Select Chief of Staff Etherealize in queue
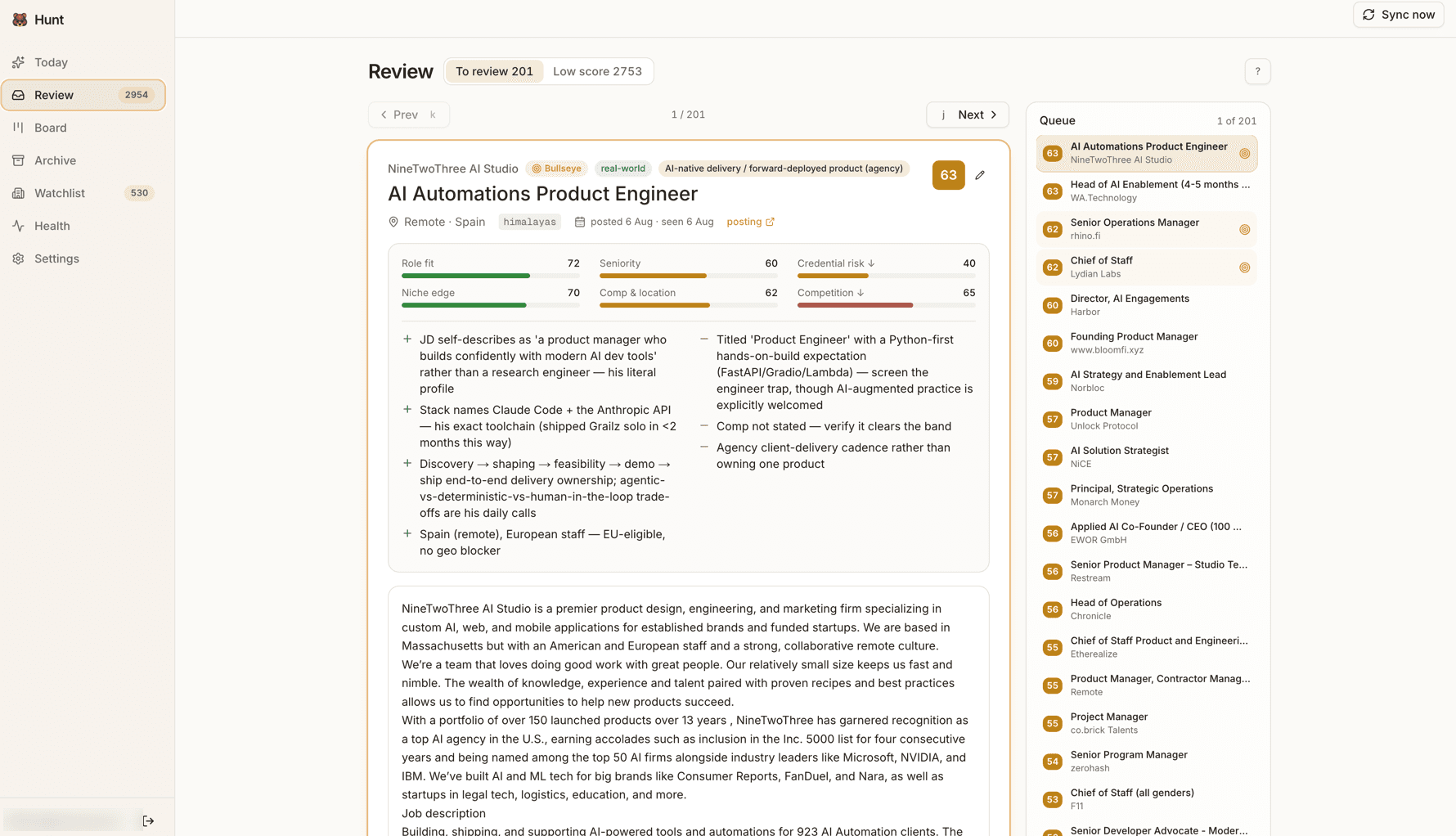The width and height of the screenshot is (1456, 836). pyautogui.click(x=1147, y=647)
